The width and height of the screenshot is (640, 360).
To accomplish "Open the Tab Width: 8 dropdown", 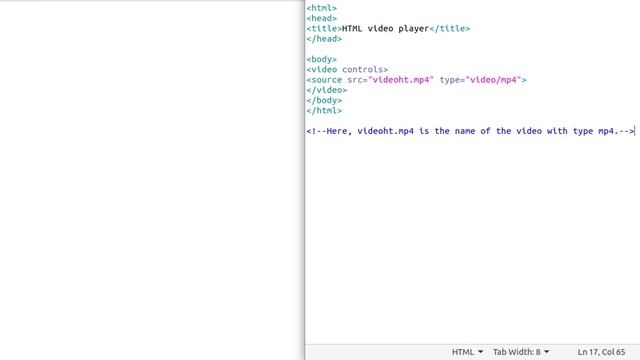I will [521, 352].
